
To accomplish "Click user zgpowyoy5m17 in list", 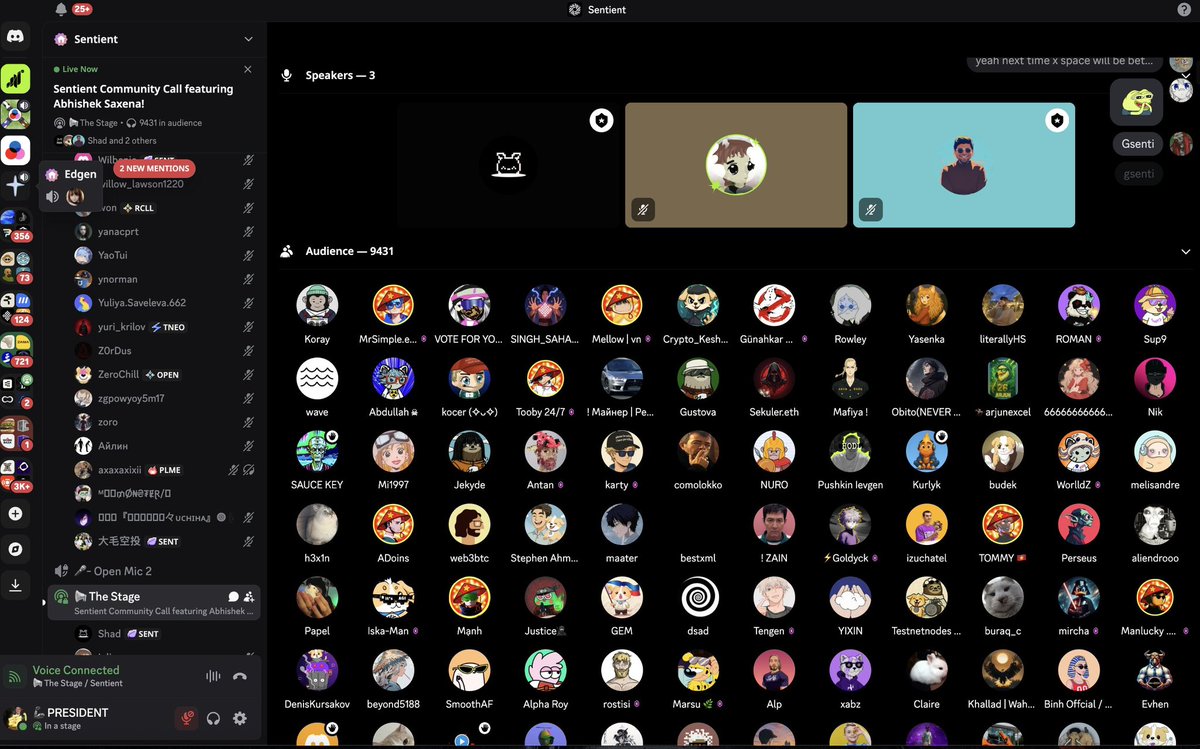I will [x=131, y=398].
